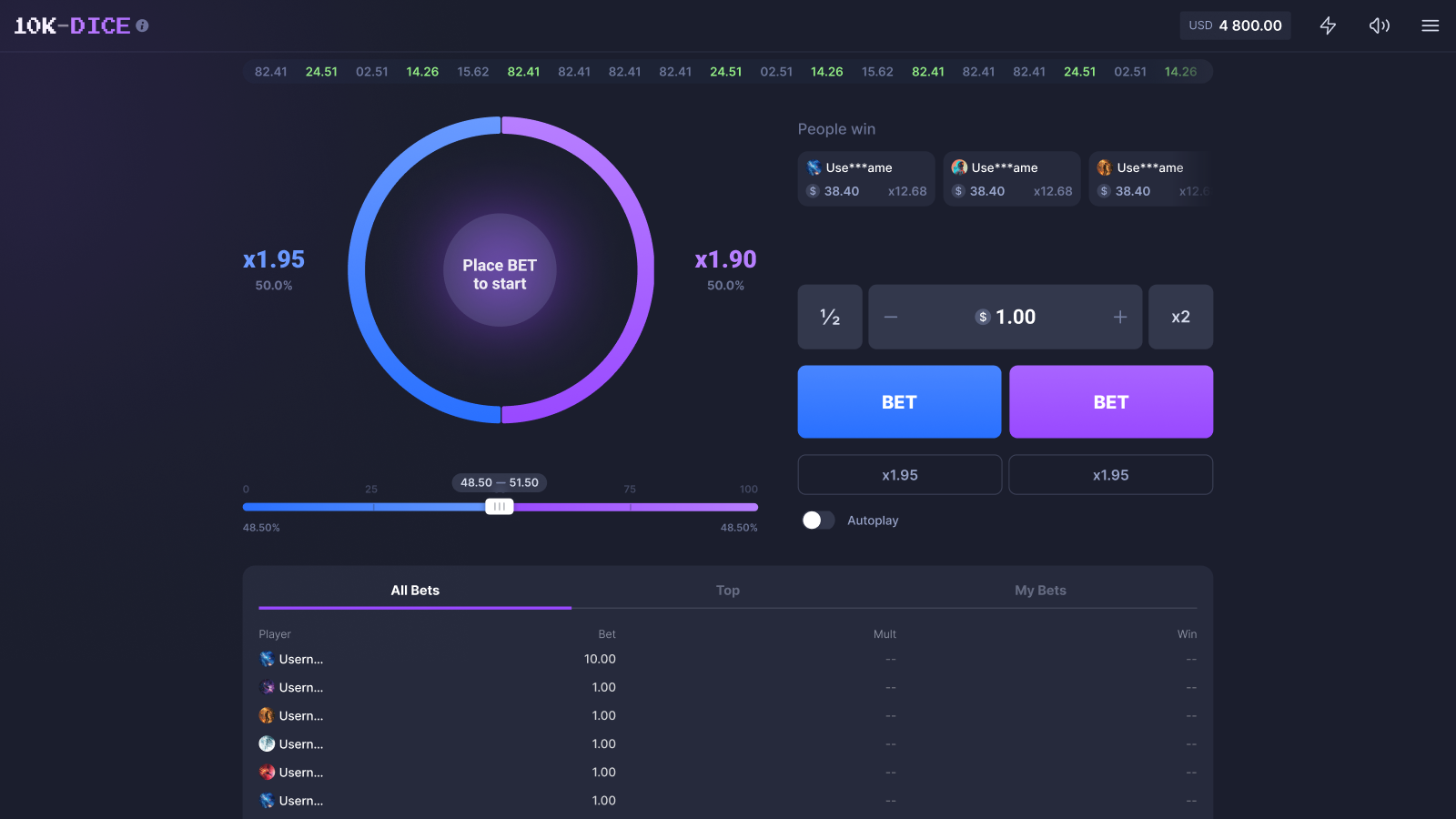Enable the Autoplay toggle
The width and height of the screenshot is (1456, 819).
[x=817, y=520]
